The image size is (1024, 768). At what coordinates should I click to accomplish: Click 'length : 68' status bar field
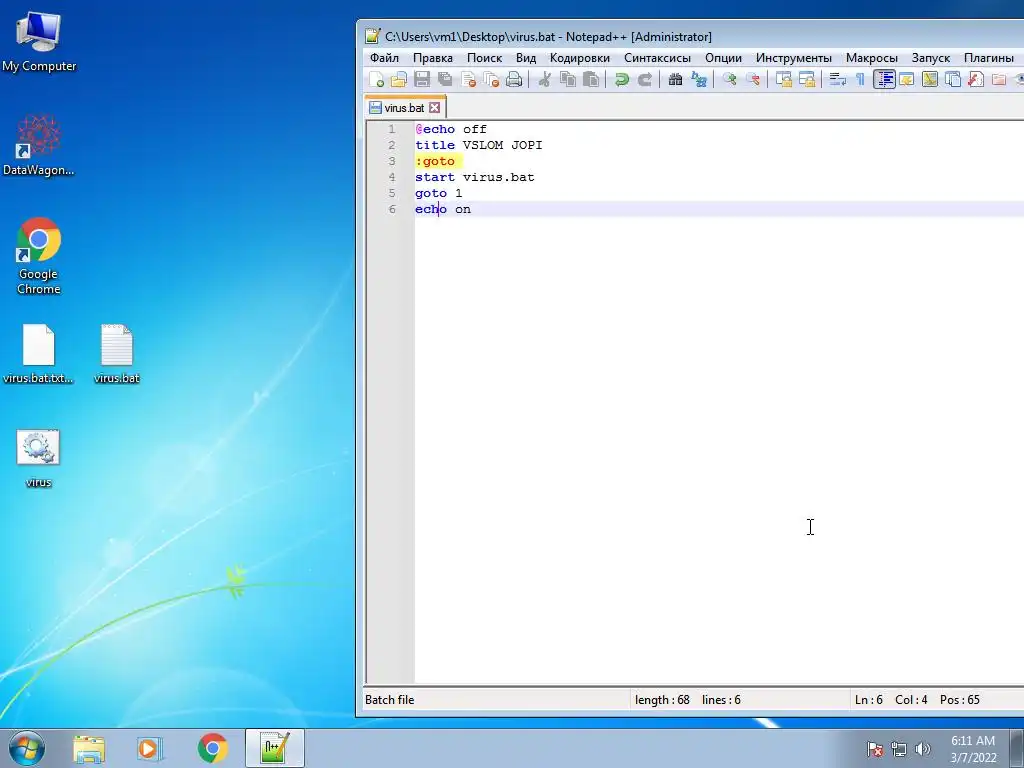(662, 699)
